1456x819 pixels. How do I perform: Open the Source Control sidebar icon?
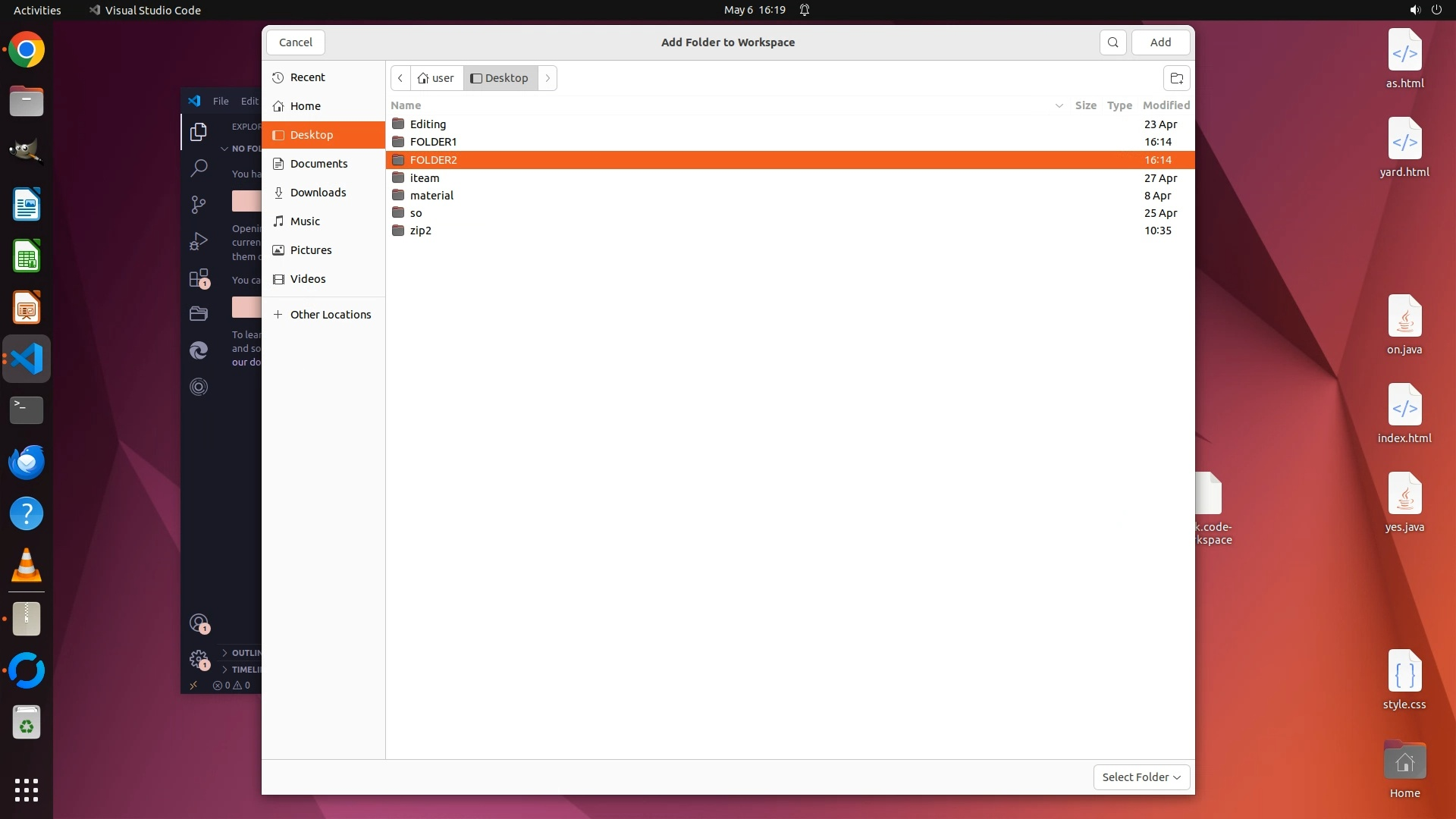click(x=199, y=205)
